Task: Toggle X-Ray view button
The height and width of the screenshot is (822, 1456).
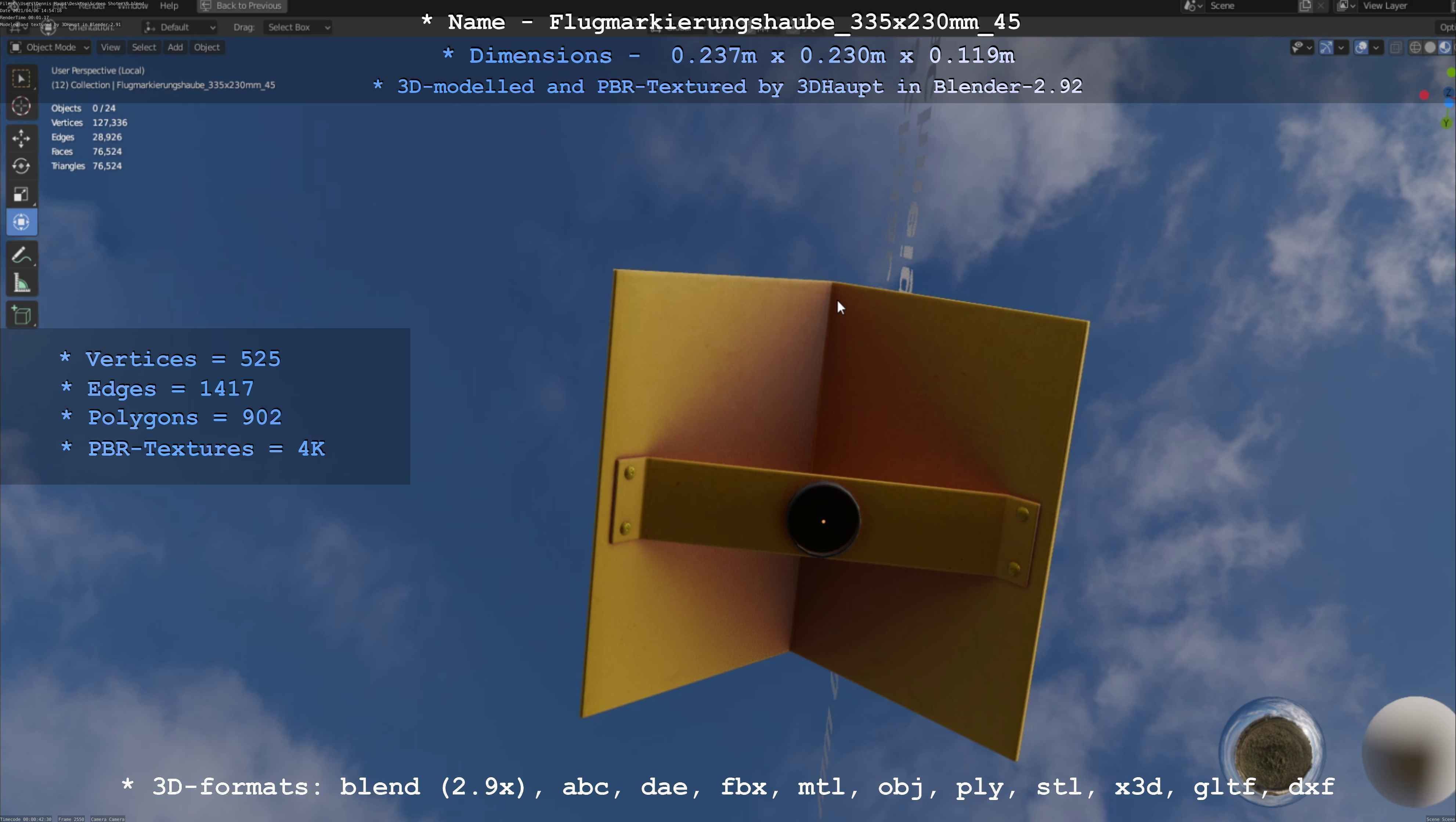Action: [x=1395, y=47]
